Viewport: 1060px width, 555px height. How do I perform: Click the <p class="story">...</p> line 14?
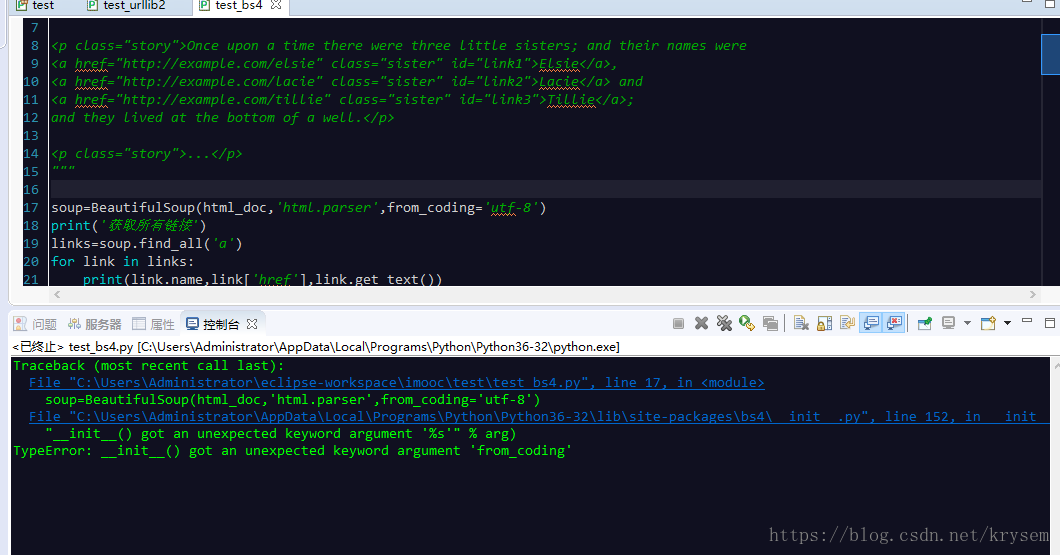(x=147, y=153)
